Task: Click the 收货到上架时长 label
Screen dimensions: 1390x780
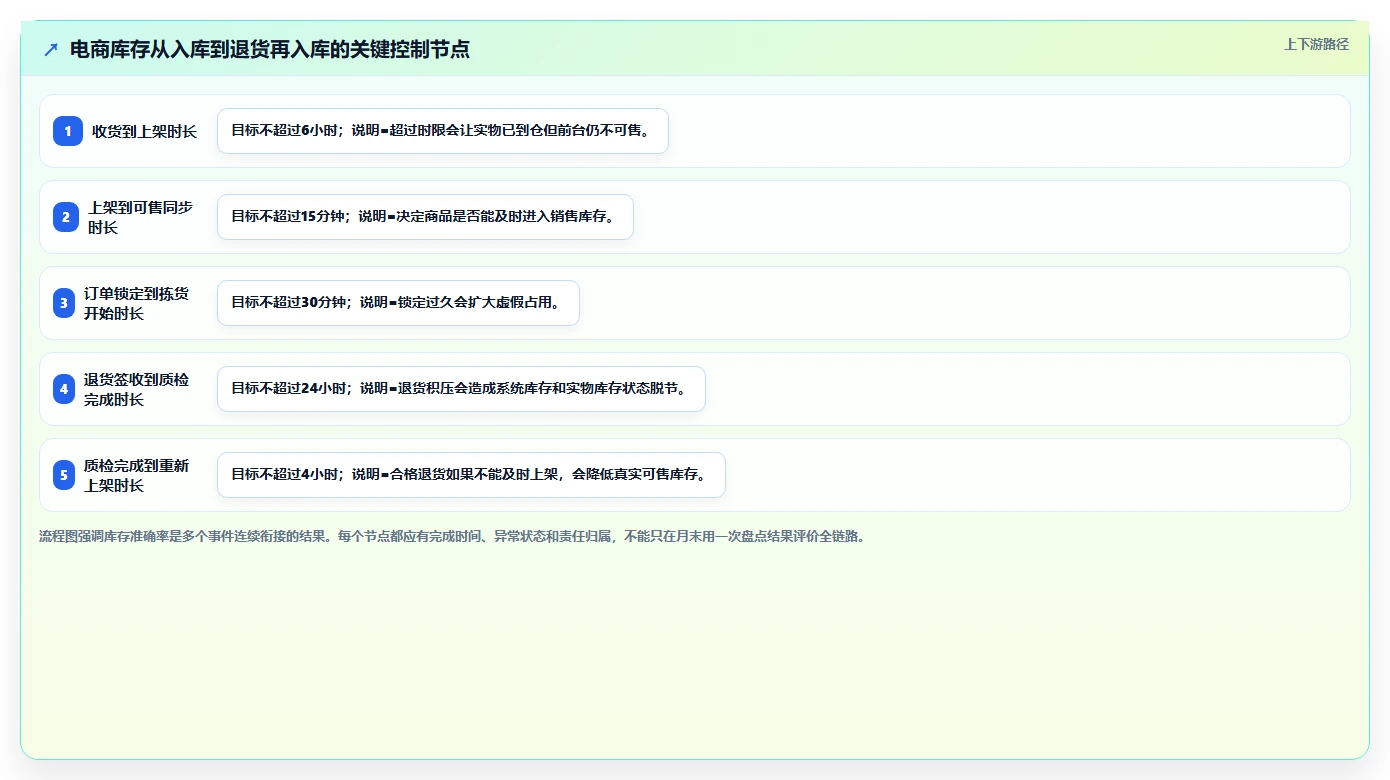Action: [x=144, y=131]
